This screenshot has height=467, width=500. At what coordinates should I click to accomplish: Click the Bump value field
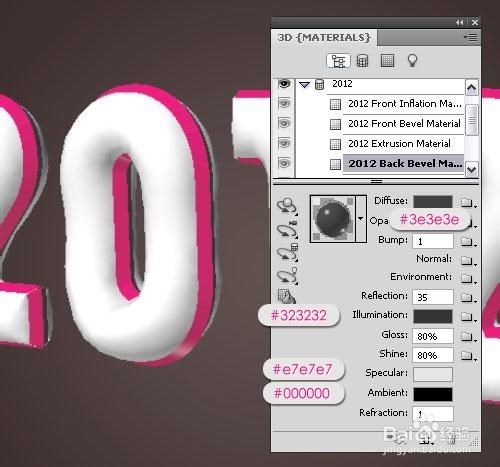pos(433,241)
